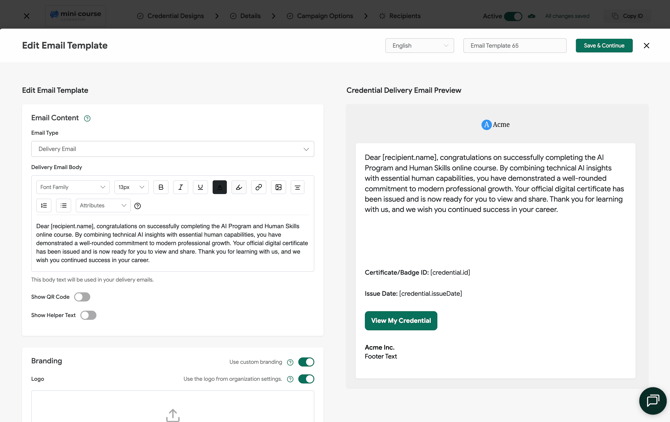Image resolution: width=670 pixels, height=422 pixels.
Task: Expand the Delivery Email type dropdown
Action: [173, 149]
